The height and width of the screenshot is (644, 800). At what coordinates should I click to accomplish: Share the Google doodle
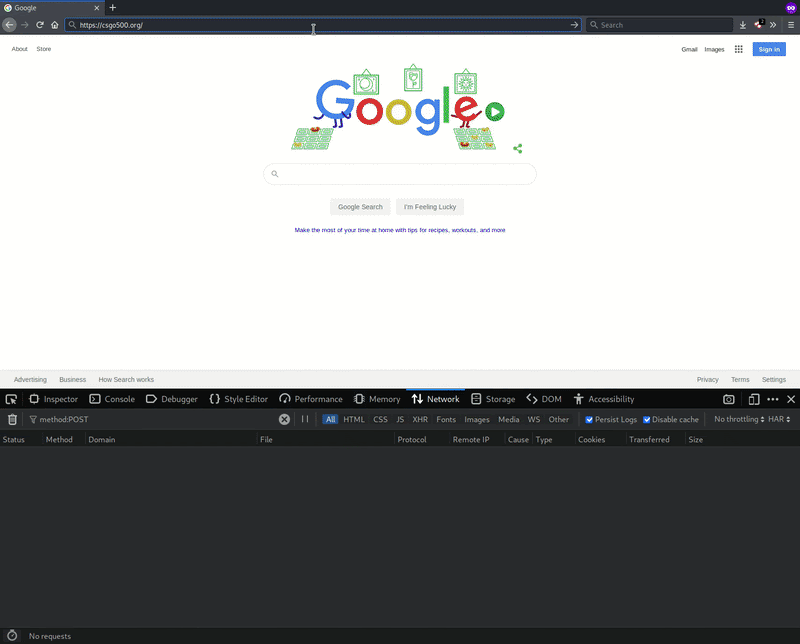tap(517, 148)
